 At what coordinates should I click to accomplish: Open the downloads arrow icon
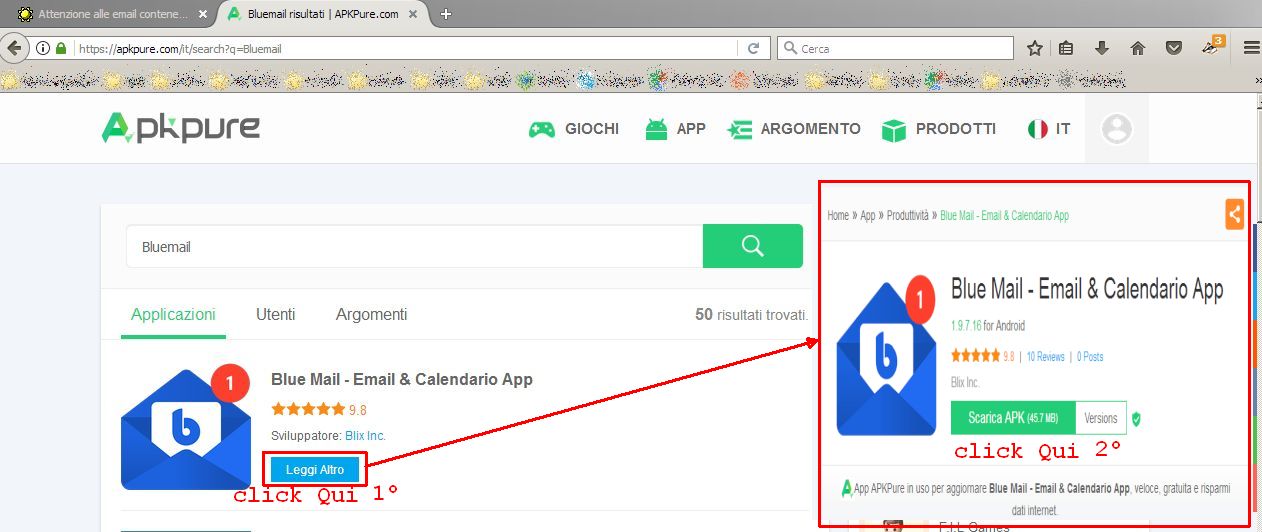[1102, 48]
